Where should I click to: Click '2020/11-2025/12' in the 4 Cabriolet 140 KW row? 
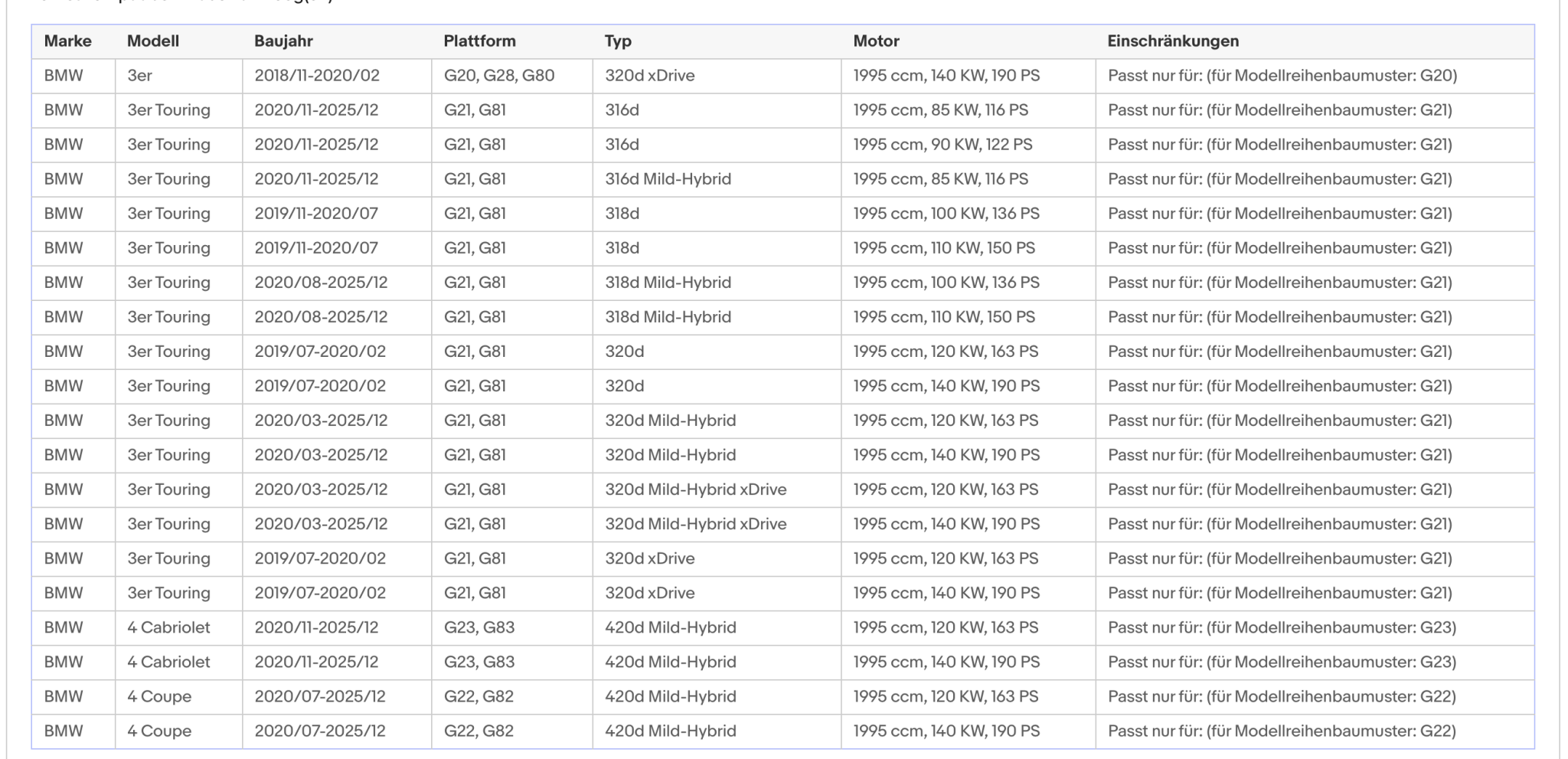click(316, 662)
